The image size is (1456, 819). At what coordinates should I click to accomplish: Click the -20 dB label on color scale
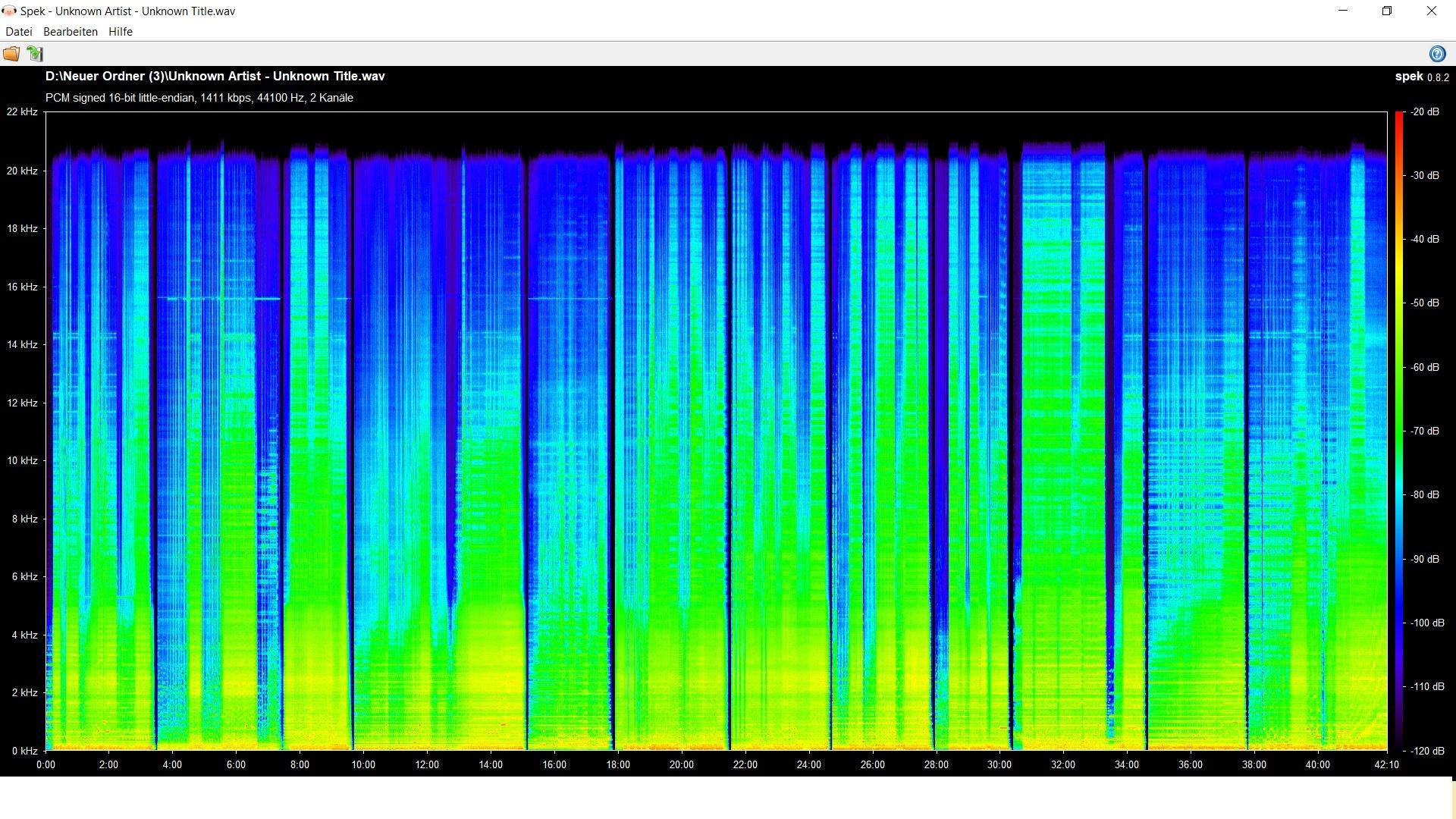pos(1424,112)
